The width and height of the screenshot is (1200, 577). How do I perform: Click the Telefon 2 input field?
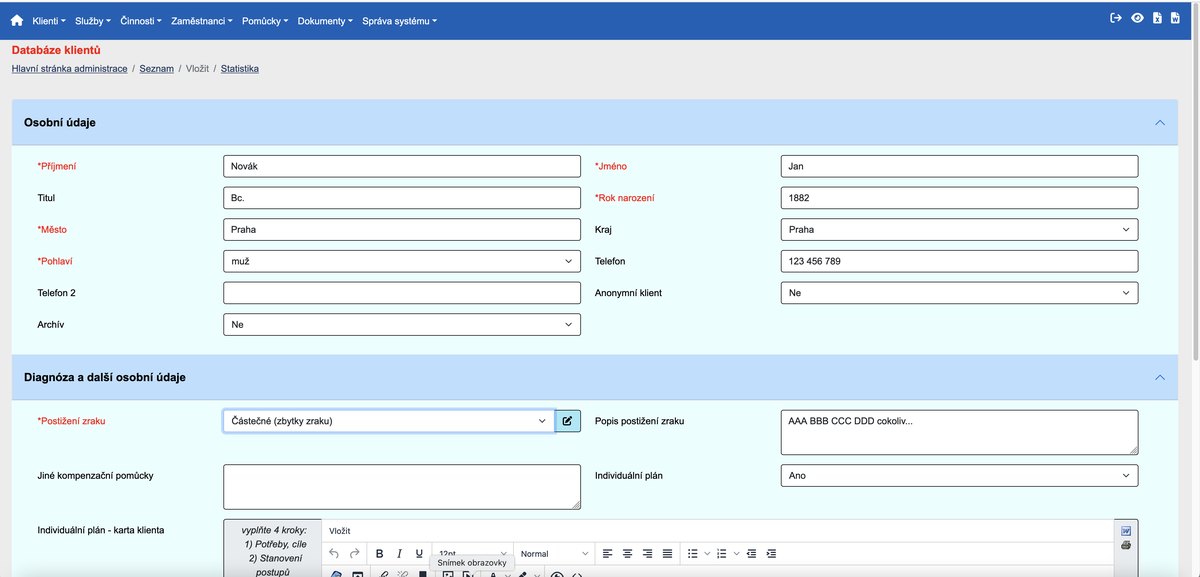pyautogui.click(x=401, y=293)
